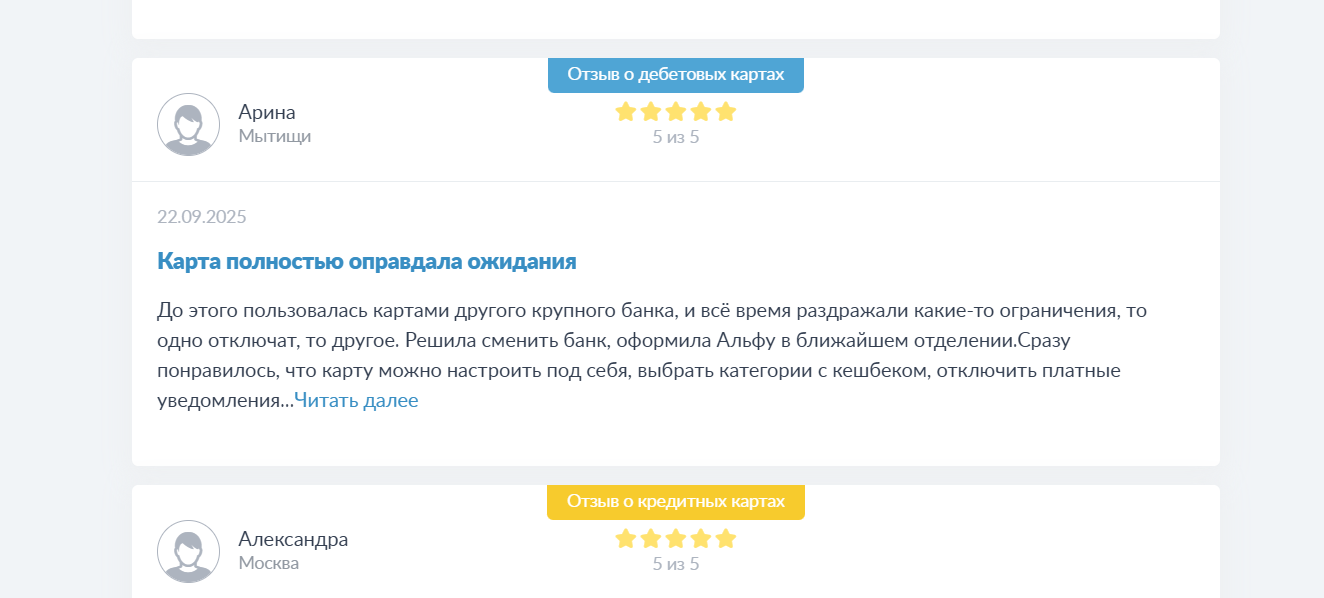Click the city label Мытищи
This screenshot has height=598, width=1324.
pos(275,136)
